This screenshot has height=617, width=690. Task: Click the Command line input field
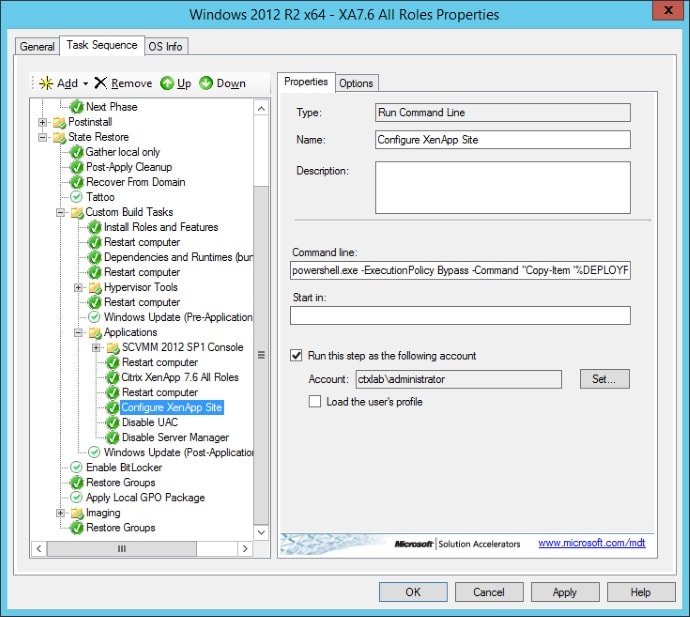pos(460,270)
